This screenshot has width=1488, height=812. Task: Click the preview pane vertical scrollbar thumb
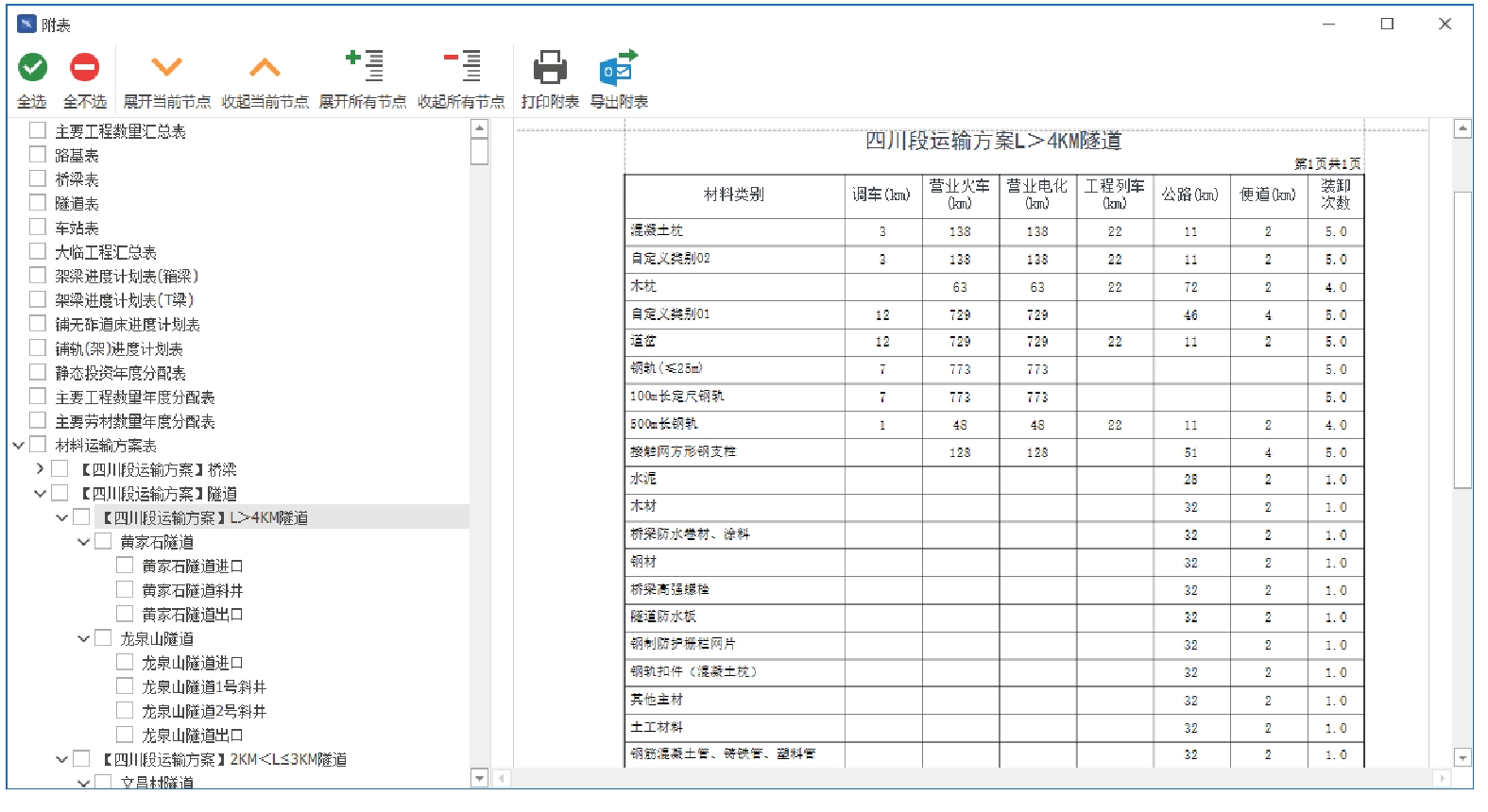(x=1462, y=340)
